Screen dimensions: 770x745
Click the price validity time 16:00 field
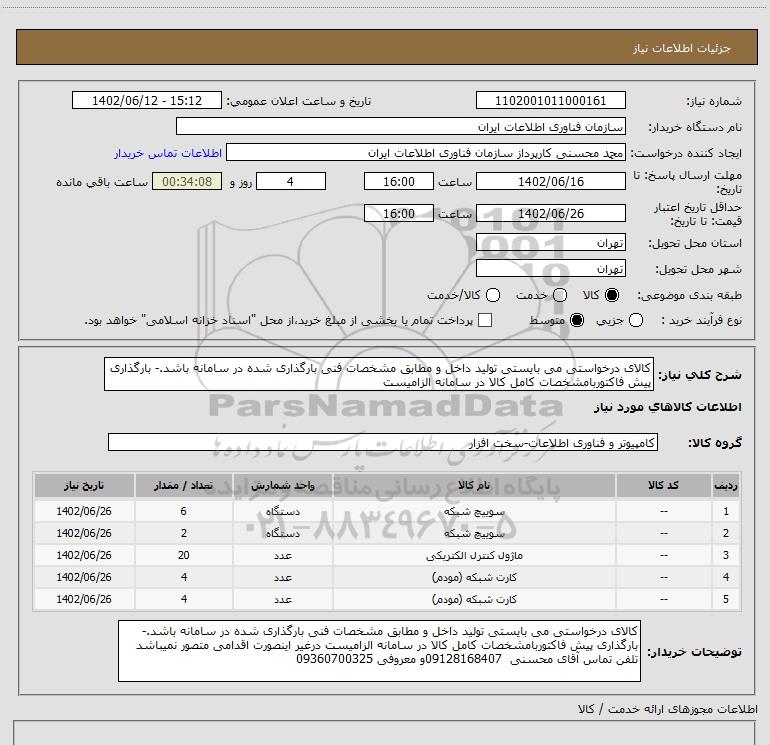tap(399, 214)
